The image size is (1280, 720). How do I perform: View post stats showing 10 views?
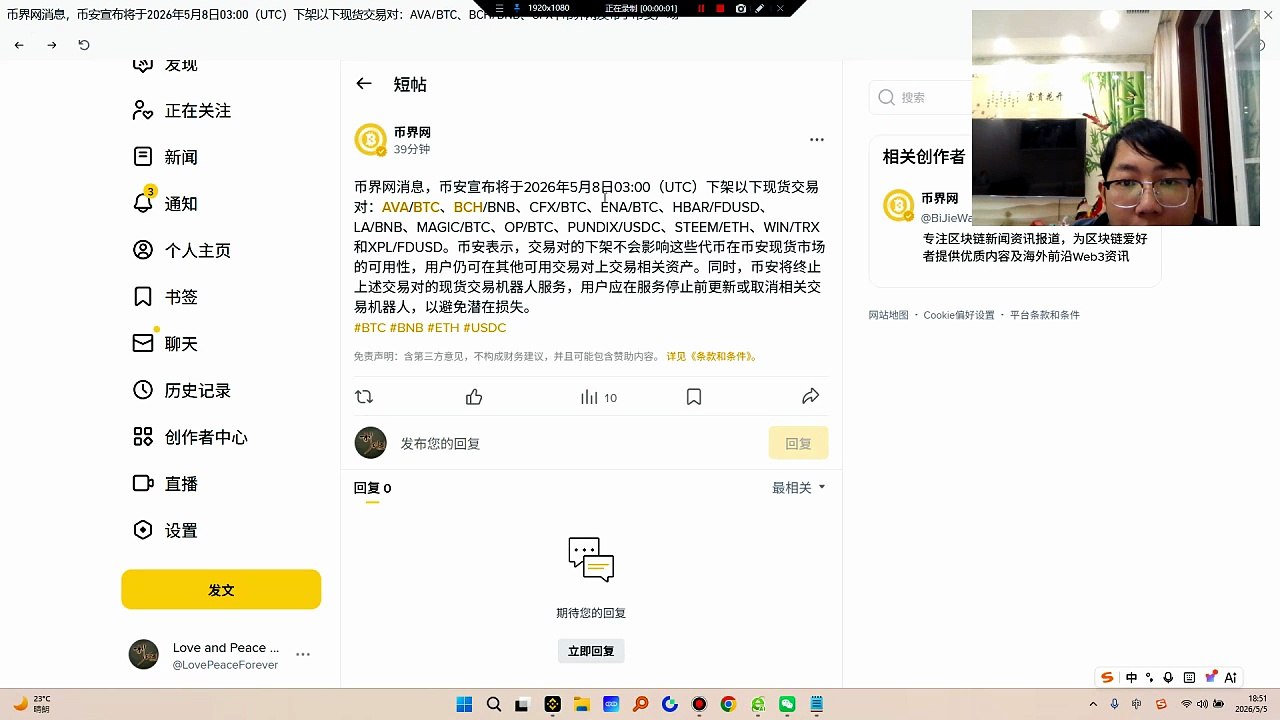click(x=599, y=397)
